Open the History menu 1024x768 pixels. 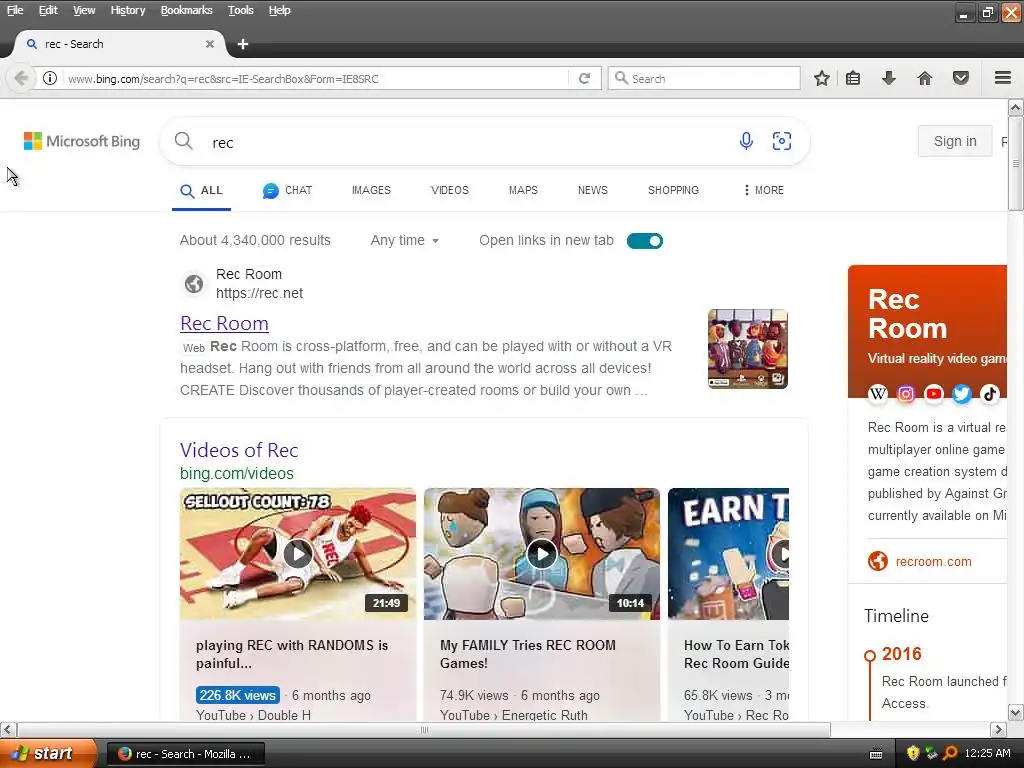point(128,10)
